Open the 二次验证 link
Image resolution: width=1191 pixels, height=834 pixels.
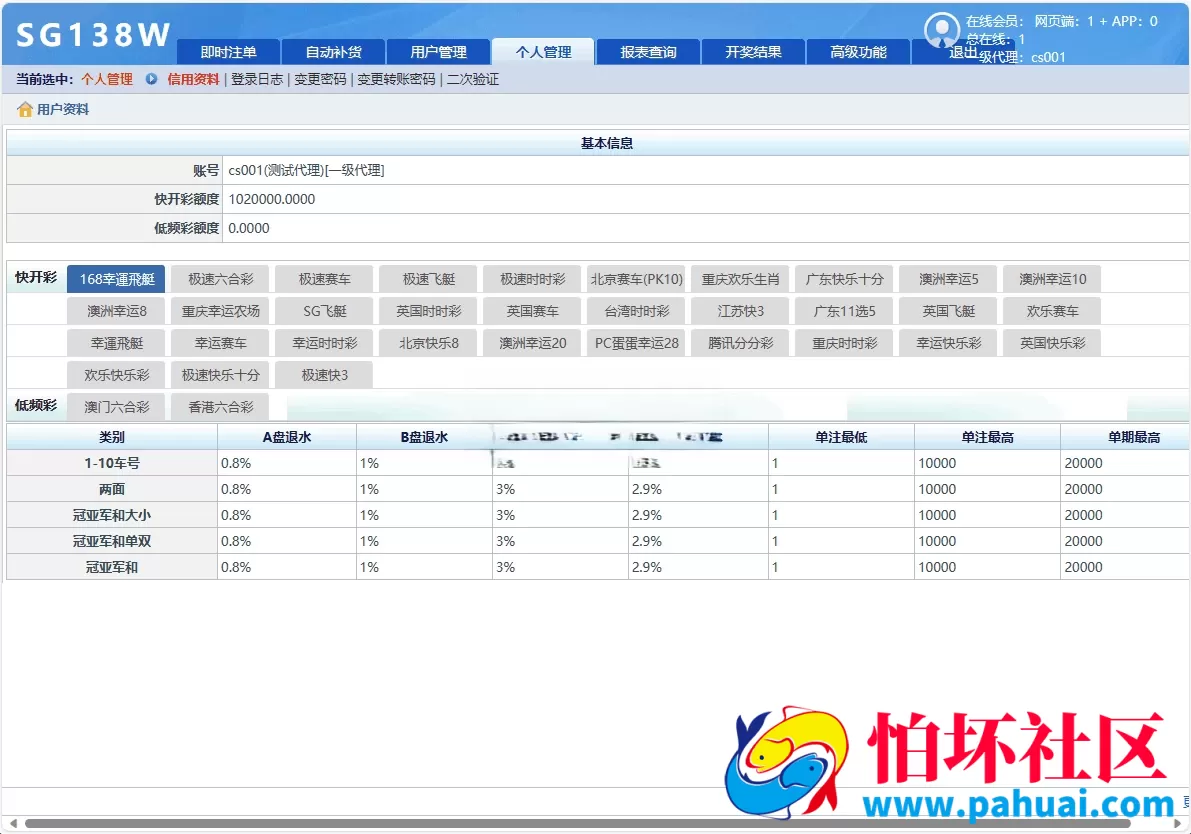(x=472, y=79)
